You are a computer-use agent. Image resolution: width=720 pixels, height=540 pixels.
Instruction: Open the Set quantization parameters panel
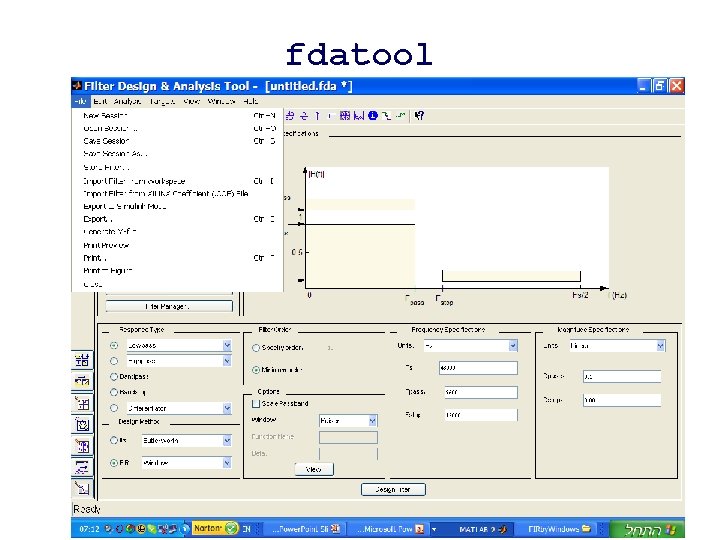pyautogui.click(x=82, y=403)
